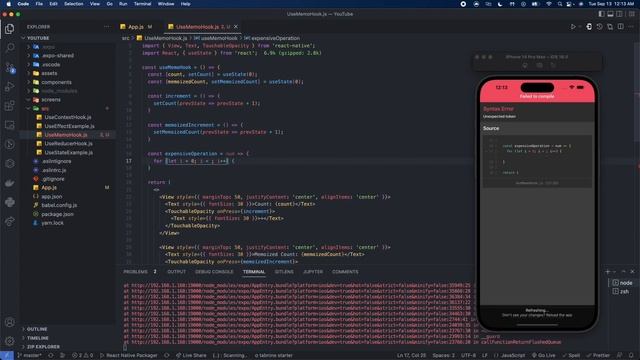This screenshot has height=360, width=640.
Task: Expand the components folder
Action: (68, 82)
